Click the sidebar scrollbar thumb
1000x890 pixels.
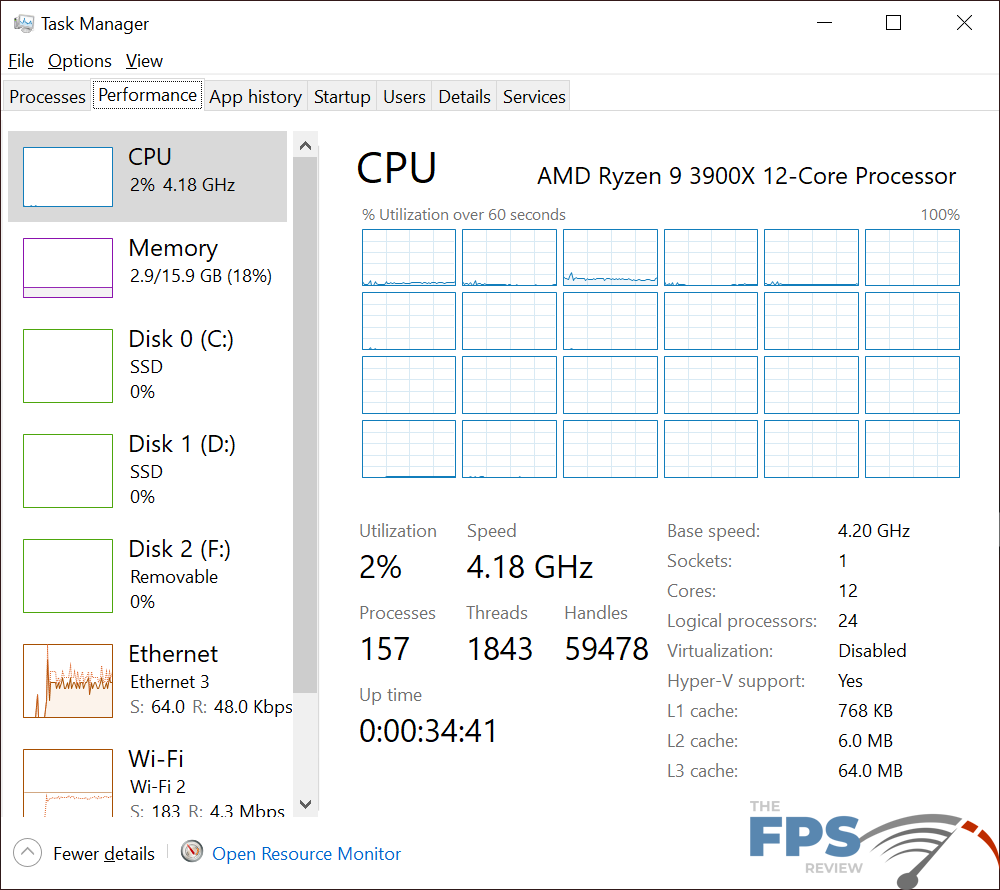point(305,425)
